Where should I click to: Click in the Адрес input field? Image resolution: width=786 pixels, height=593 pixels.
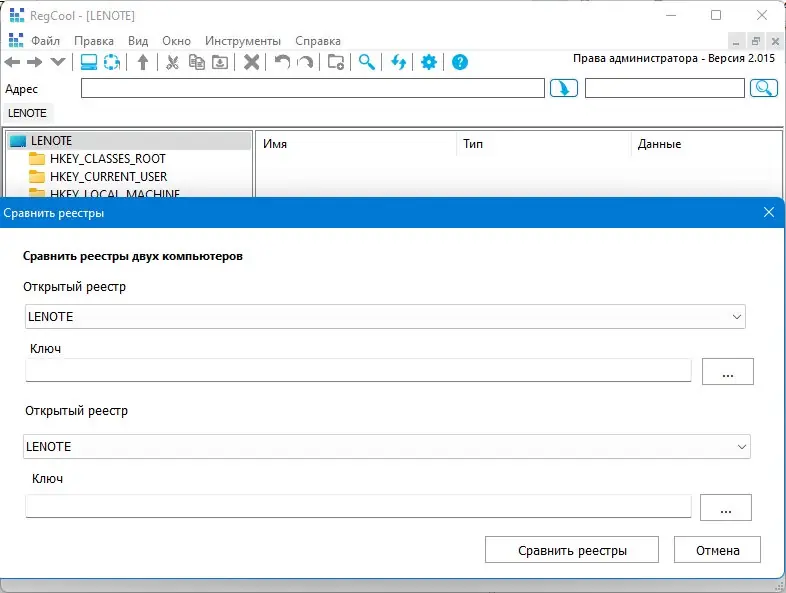[313, 88]
